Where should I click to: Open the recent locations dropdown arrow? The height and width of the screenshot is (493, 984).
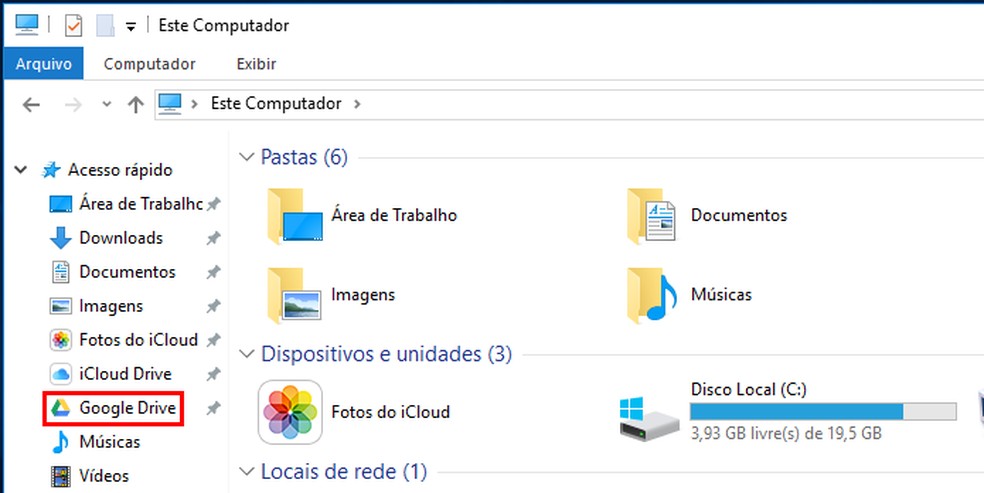coord(107,104)
